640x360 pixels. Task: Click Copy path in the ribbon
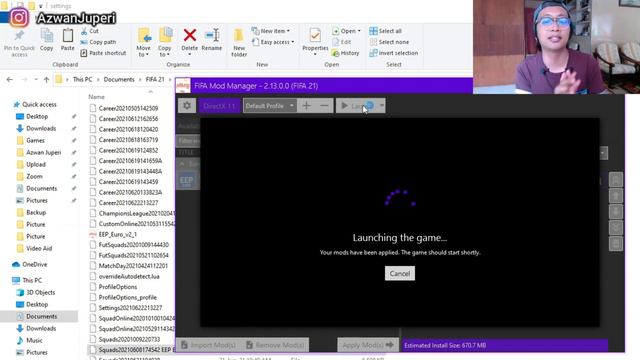98,42
